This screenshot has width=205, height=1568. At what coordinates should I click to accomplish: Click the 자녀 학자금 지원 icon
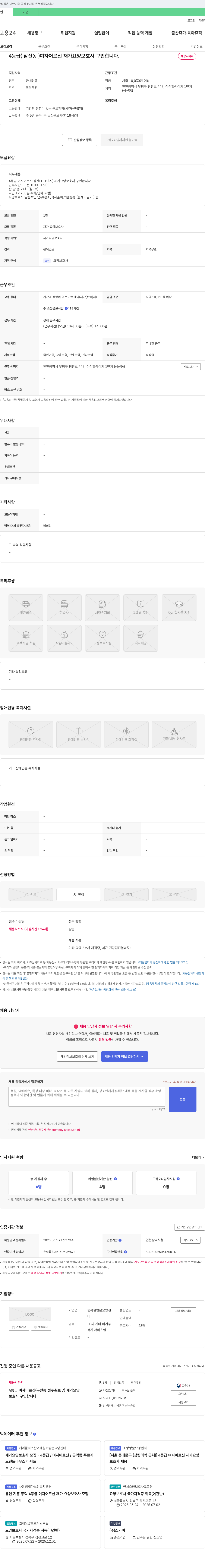tap(179, 607)
